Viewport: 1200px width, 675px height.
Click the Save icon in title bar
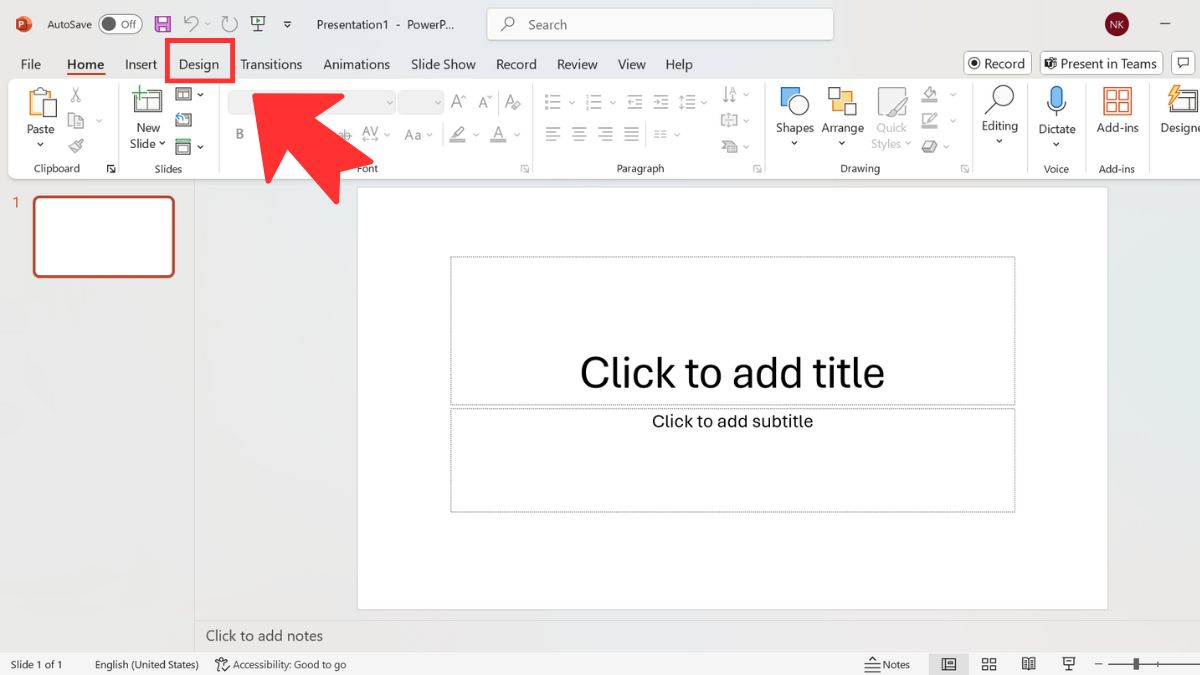click(162, 24)
